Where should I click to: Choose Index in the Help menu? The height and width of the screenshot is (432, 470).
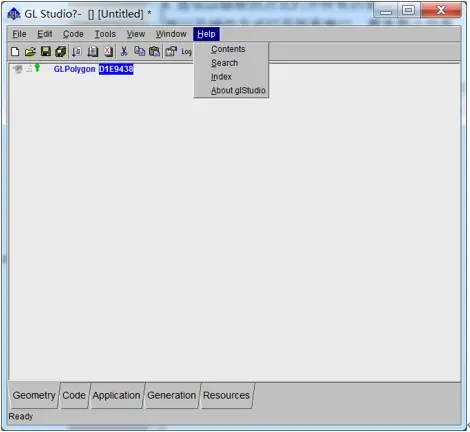pos(231,77)
